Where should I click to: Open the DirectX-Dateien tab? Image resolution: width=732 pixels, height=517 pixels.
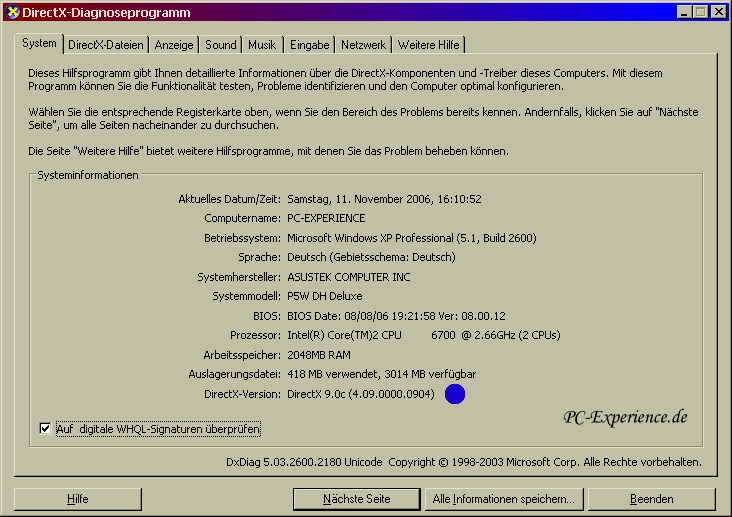[x=106, y=45]
